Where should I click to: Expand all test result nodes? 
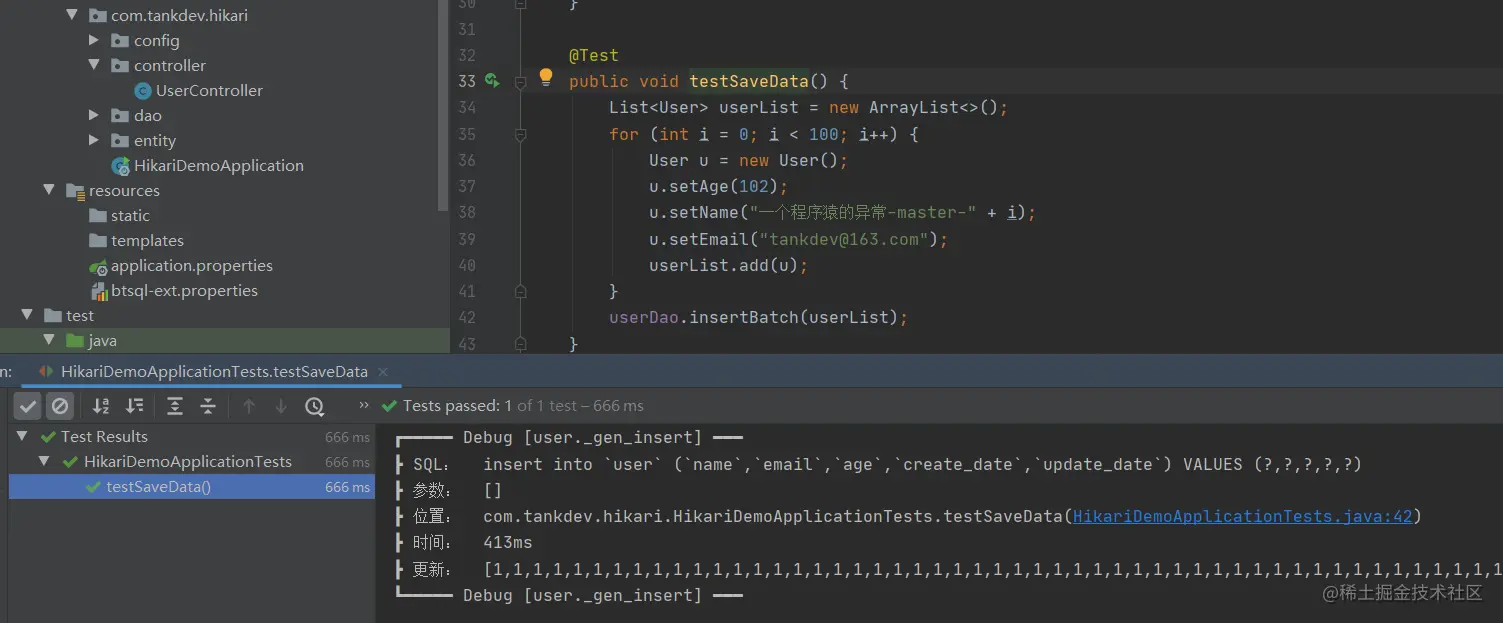[175, 406]
